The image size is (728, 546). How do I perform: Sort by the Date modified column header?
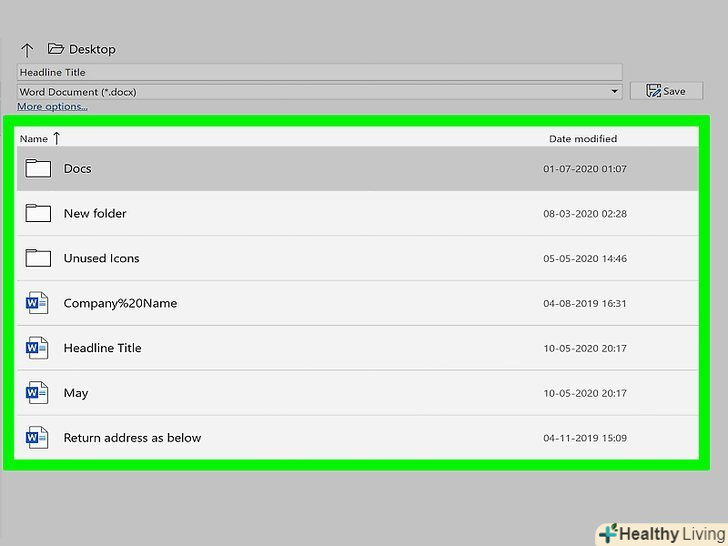click(x=583, y=139)
